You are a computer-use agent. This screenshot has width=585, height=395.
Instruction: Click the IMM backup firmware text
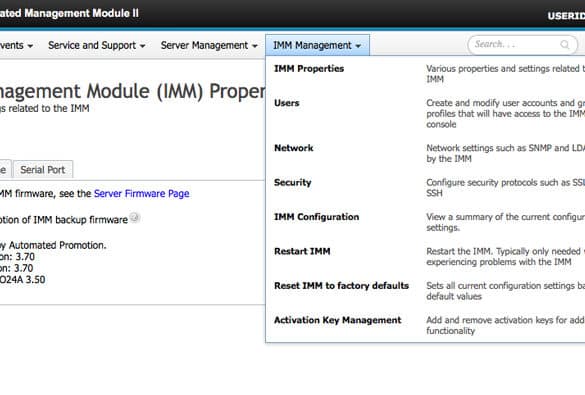coord(64,220)
